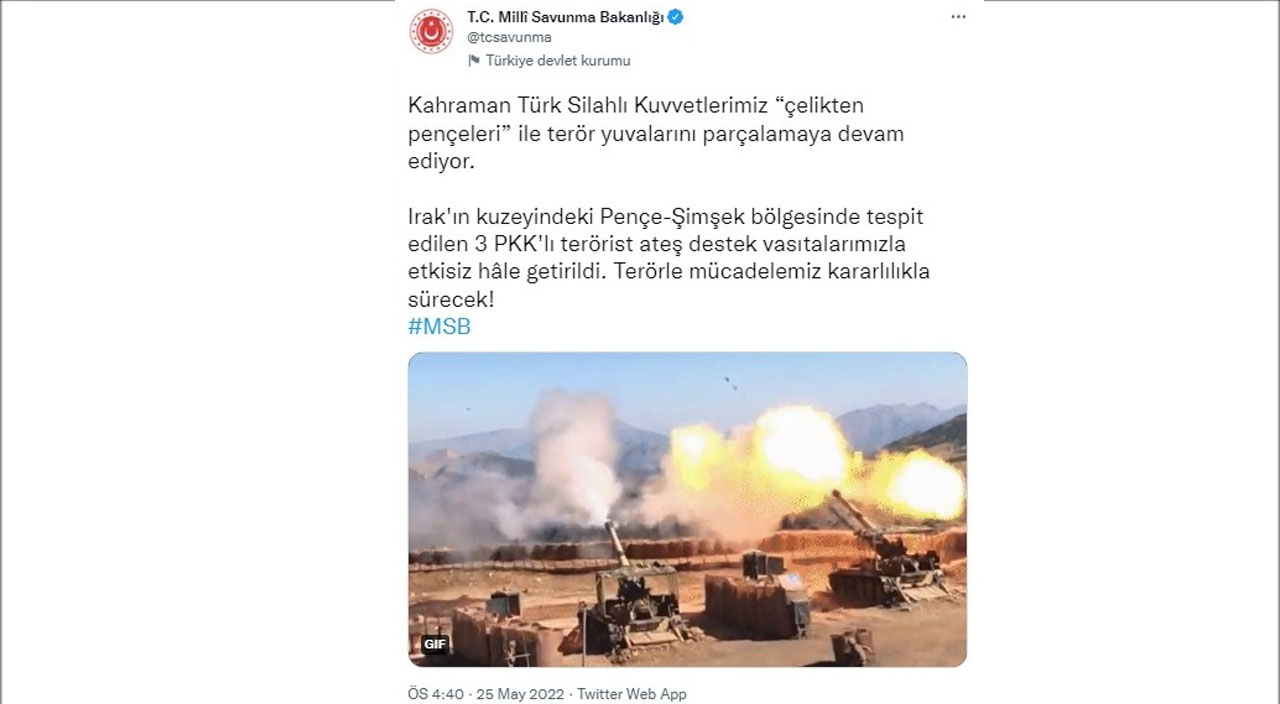
Task: Open the T.C. Millî Savunma Bakanlığı profile name
Action: tap(565, 17)
